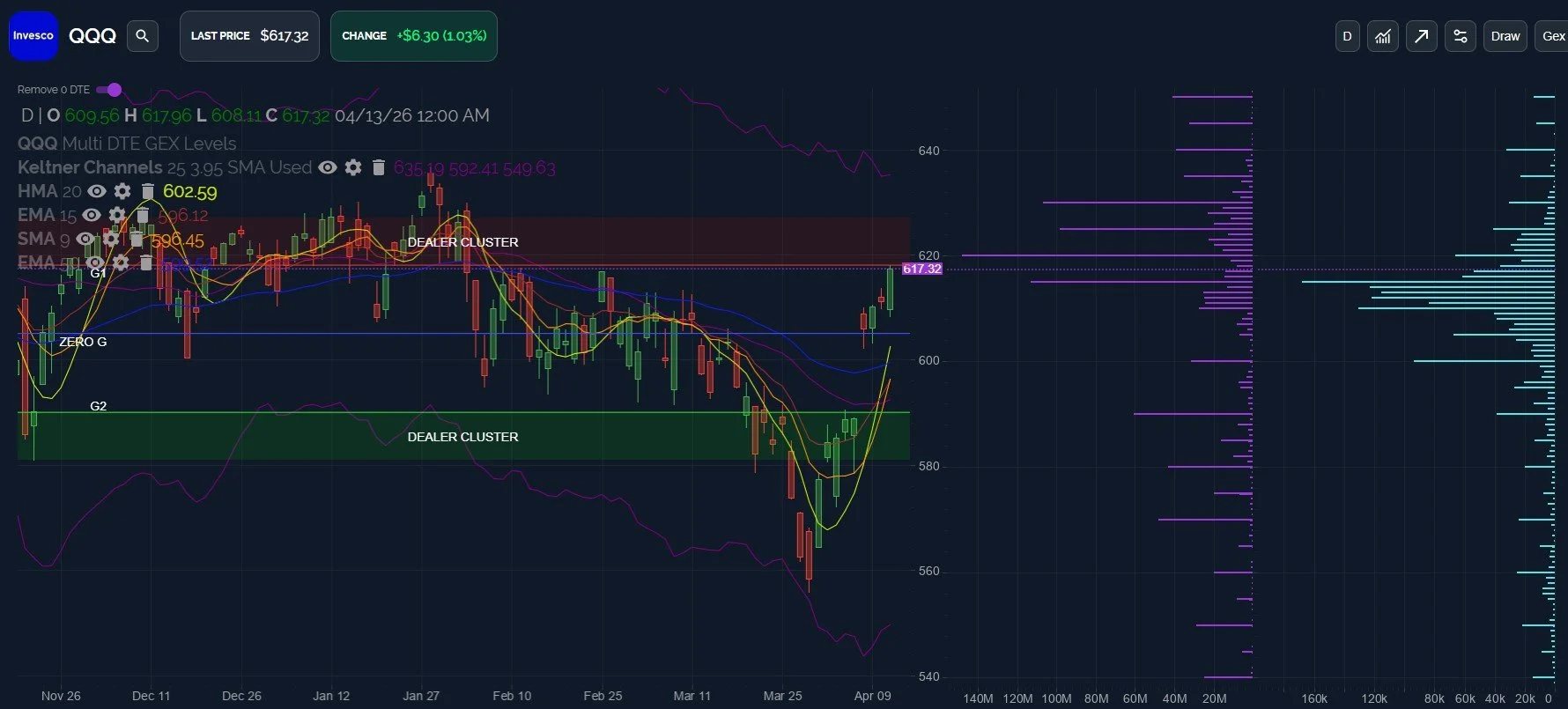
Task: Click the CHANGE +$6.30 box
Action: 414,36
